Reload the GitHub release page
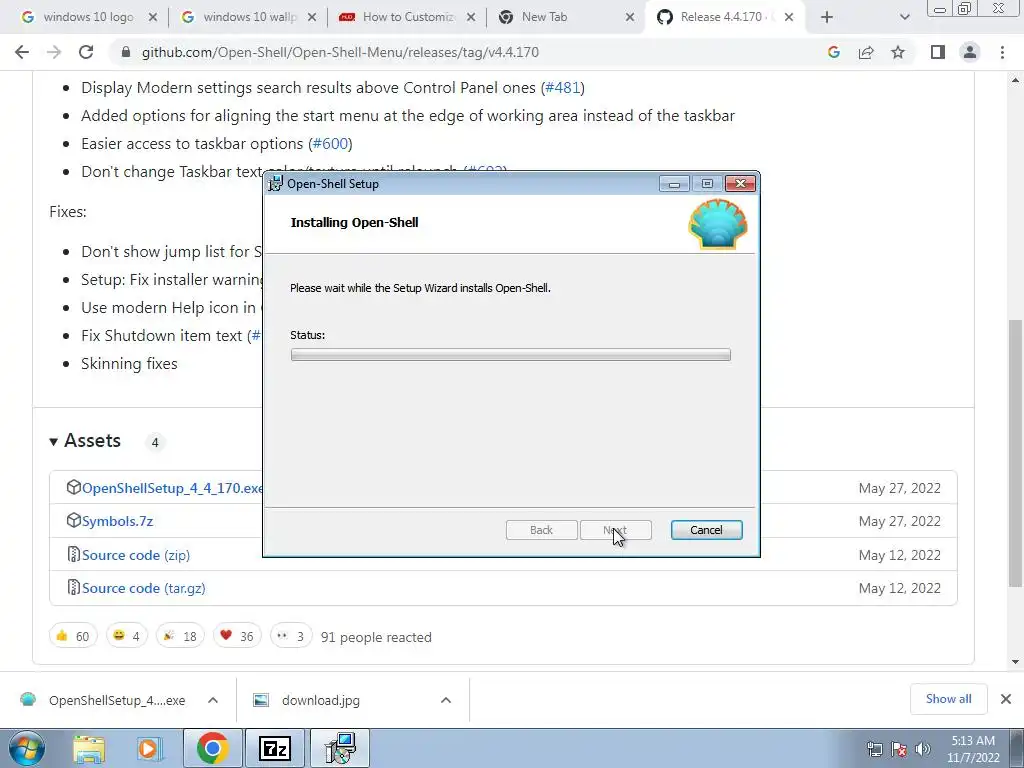This screenshot has height=768, width=1024. click(x=86, y=52)
